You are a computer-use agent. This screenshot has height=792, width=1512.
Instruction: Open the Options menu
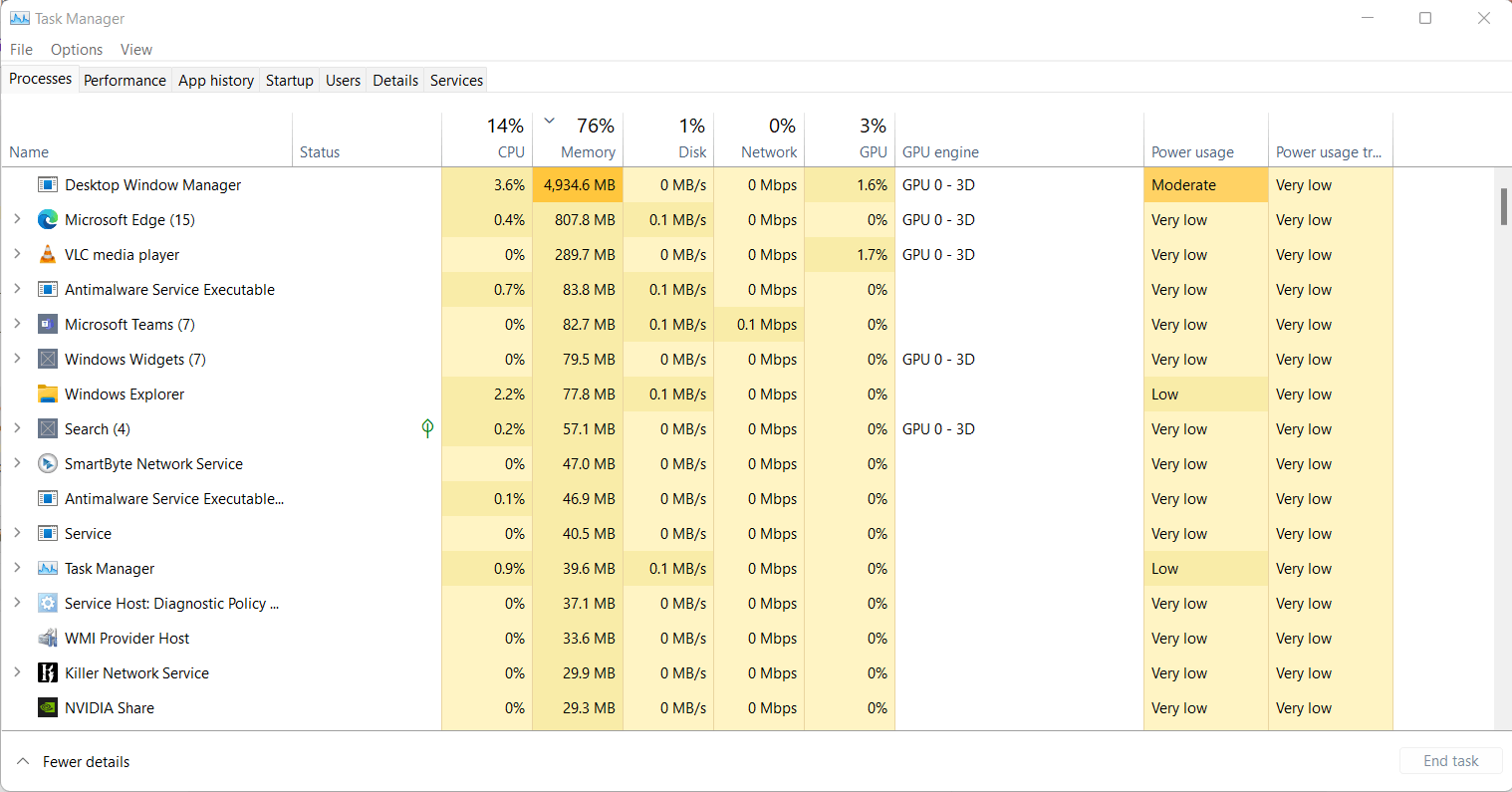(77, 50)
